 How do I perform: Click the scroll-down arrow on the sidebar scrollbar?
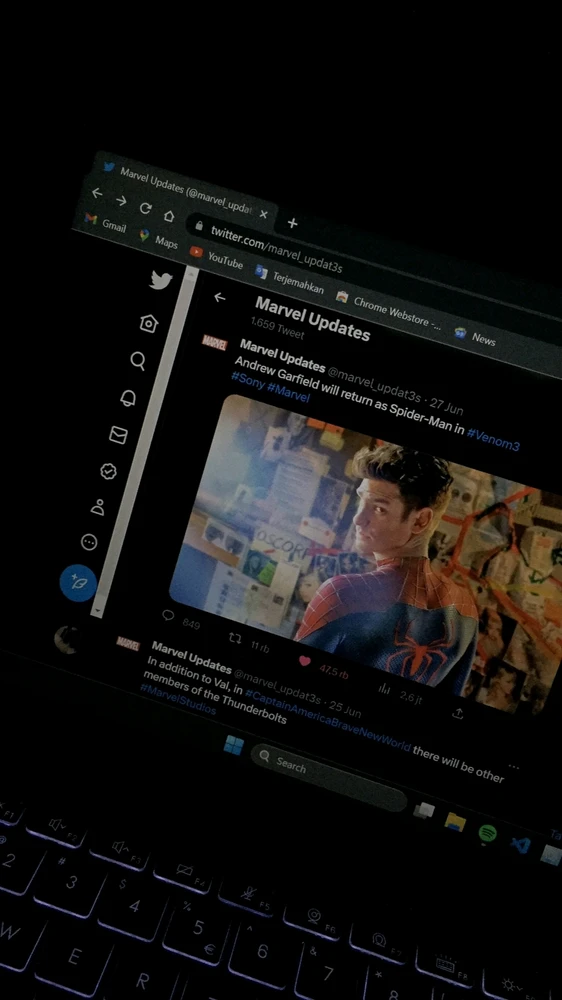(x=97, y=610)
